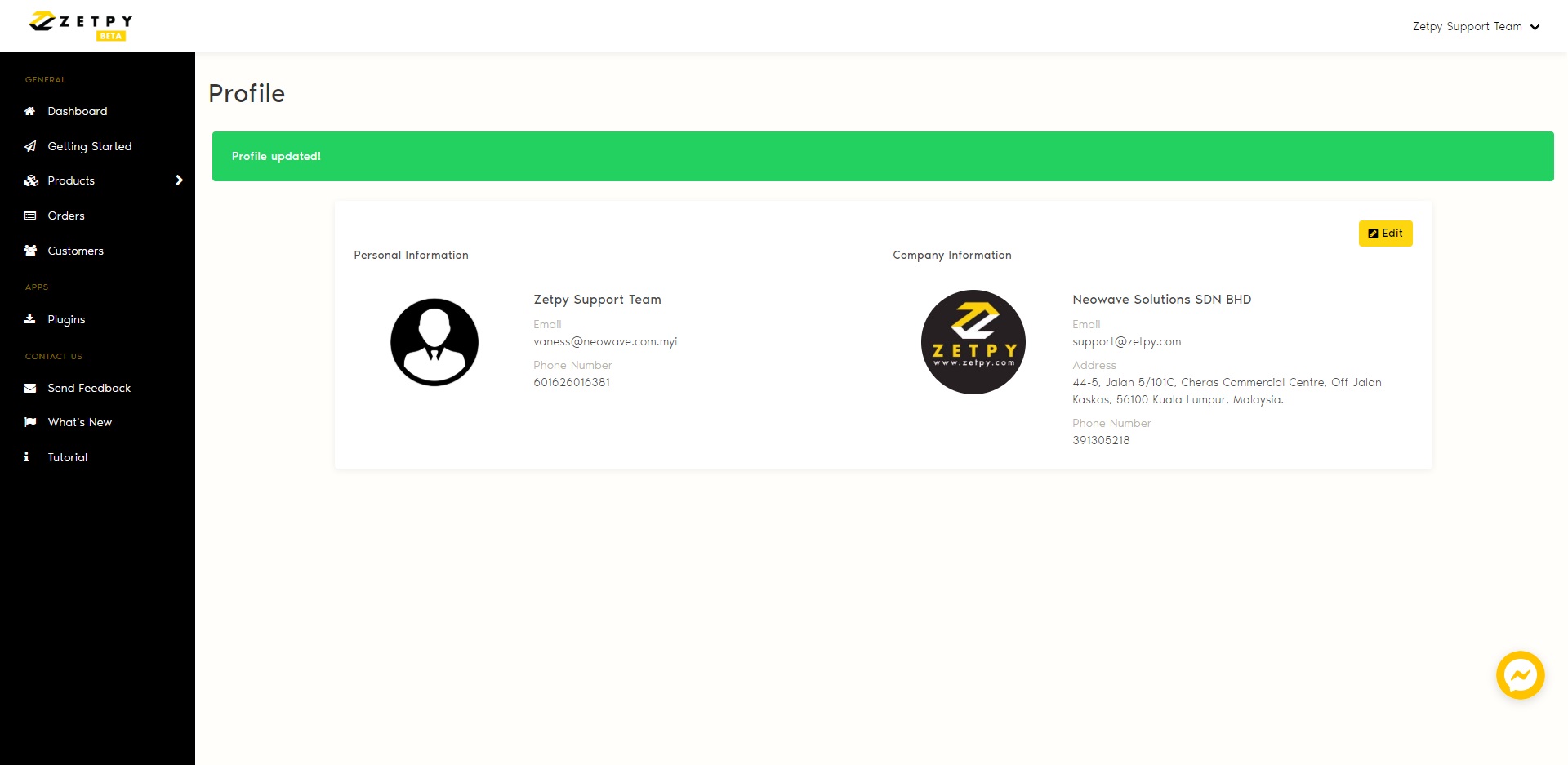Click the personal profile avatar picture
The width and height of the screenshot is (1568, 765).
434,342
